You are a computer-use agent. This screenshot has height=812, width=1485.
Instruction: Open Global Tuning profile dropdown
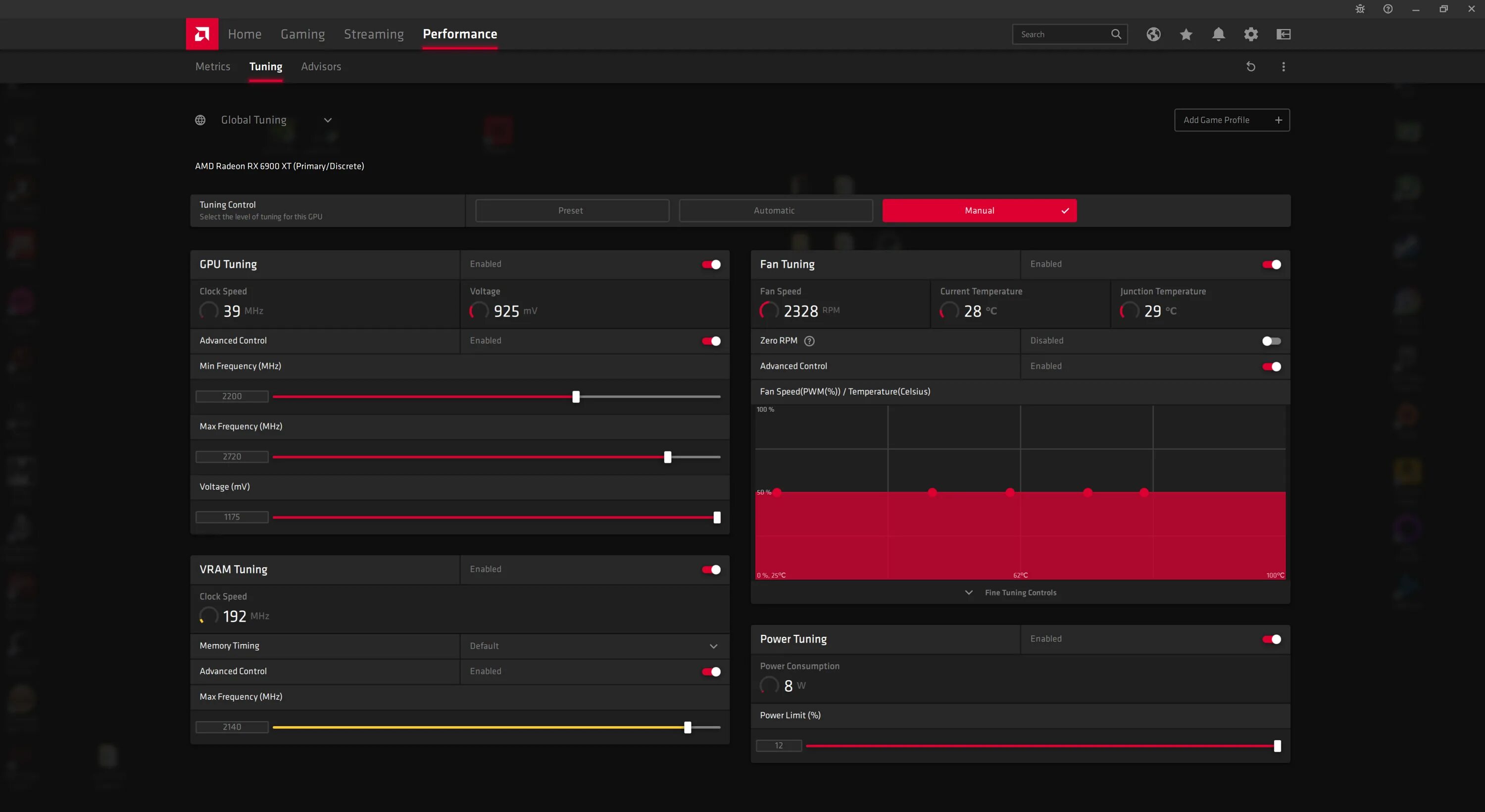click(x=327, y=119)
